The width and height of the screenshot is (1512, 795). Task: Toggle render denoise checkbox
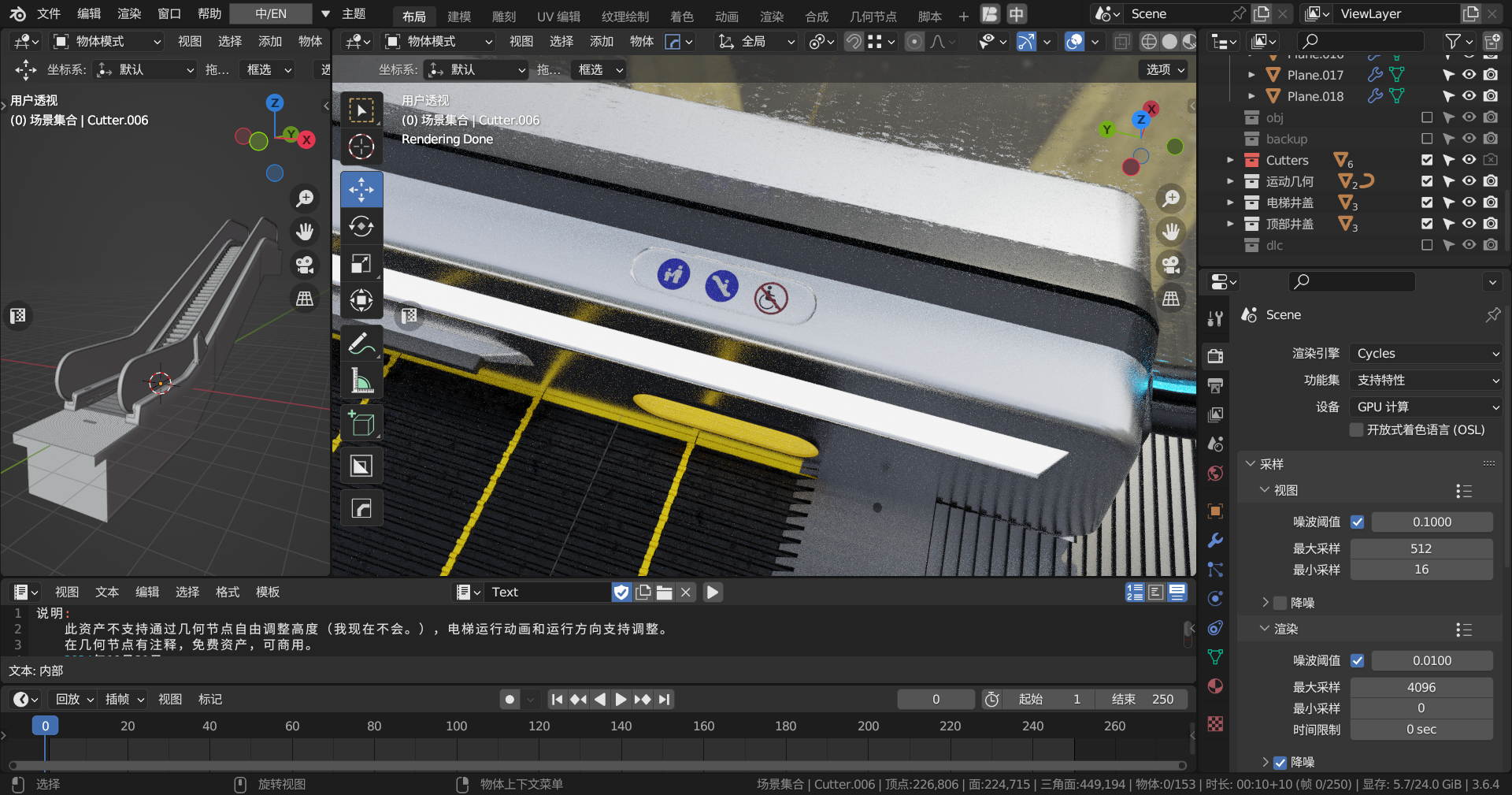point(1280,762)
